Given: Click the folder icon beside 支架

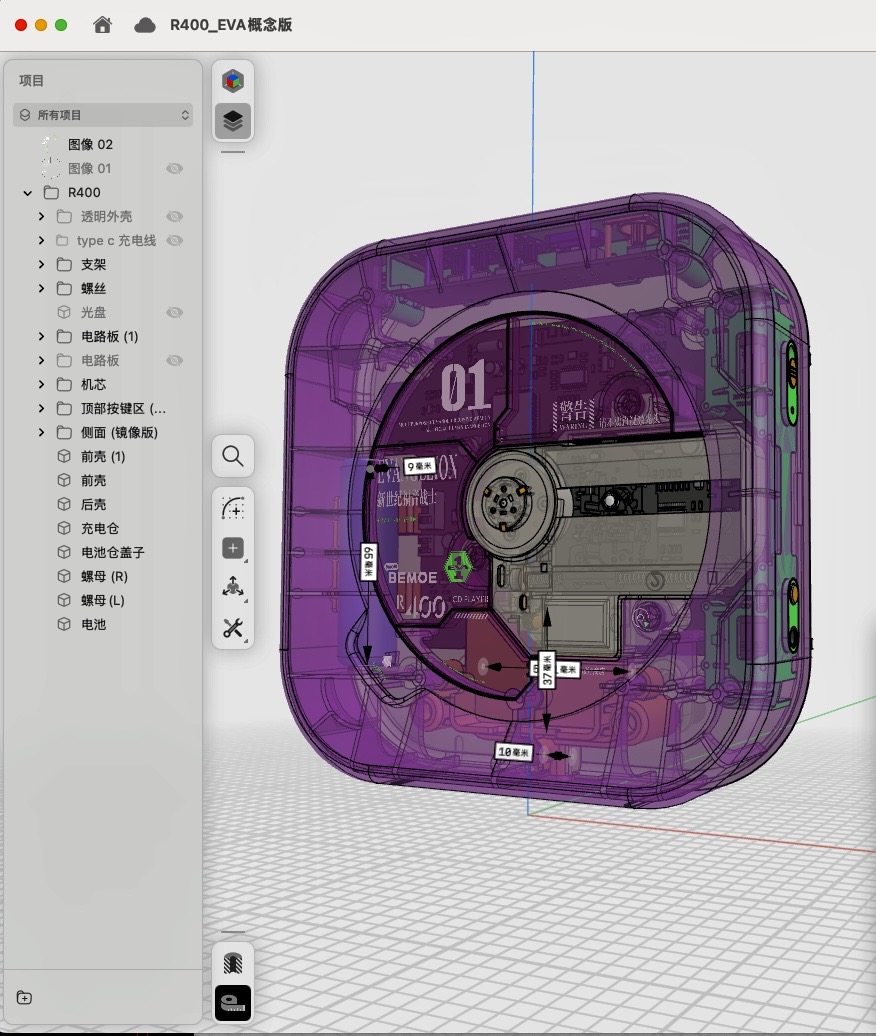Looking at the screenshot, I should pos(64,264).
